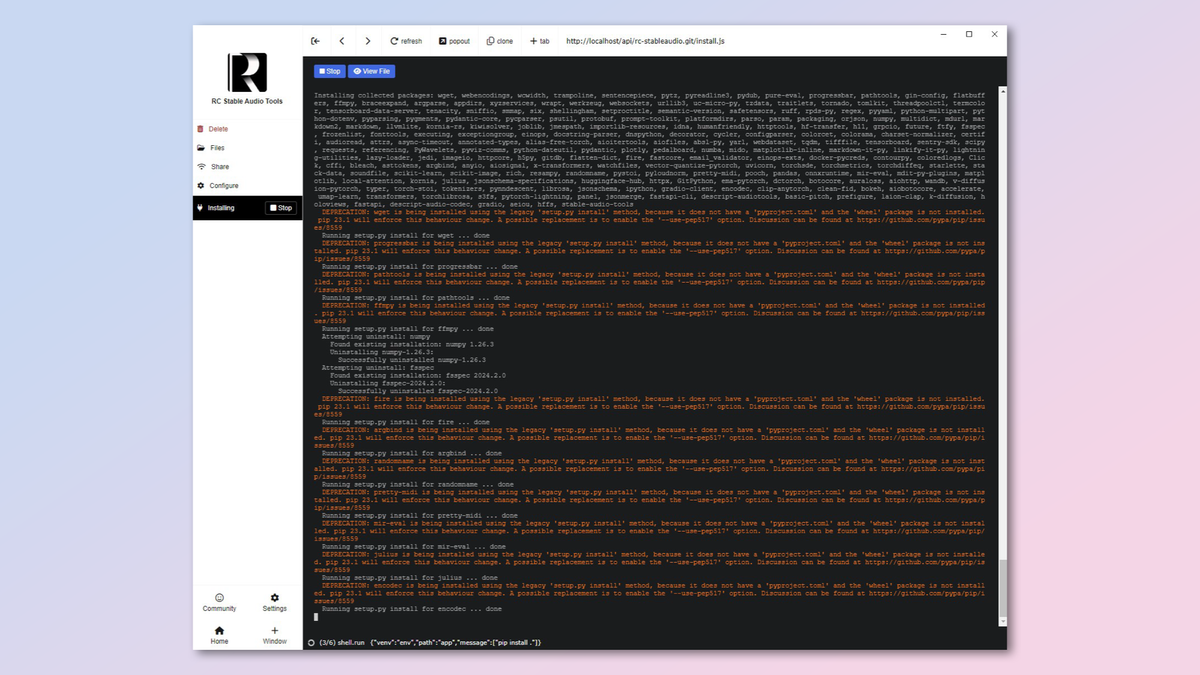Clone the current tab
This screenshot has width=1200, height=675.
pyautogui.click(x=499, y=41)
